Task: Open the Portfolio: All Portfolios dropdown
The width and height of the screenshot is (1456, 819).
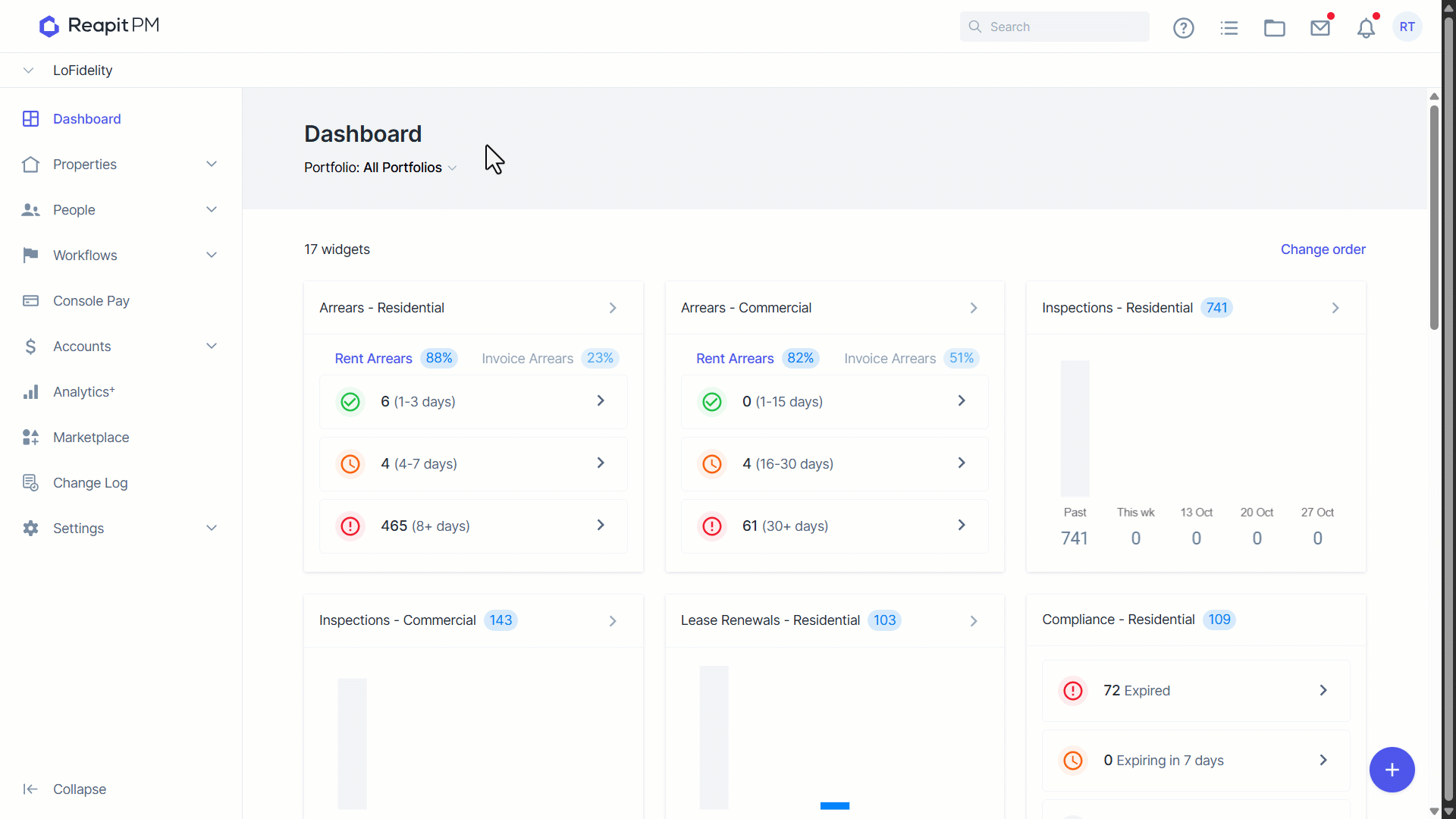Action: pyautogui.click(x=380, y=168)
